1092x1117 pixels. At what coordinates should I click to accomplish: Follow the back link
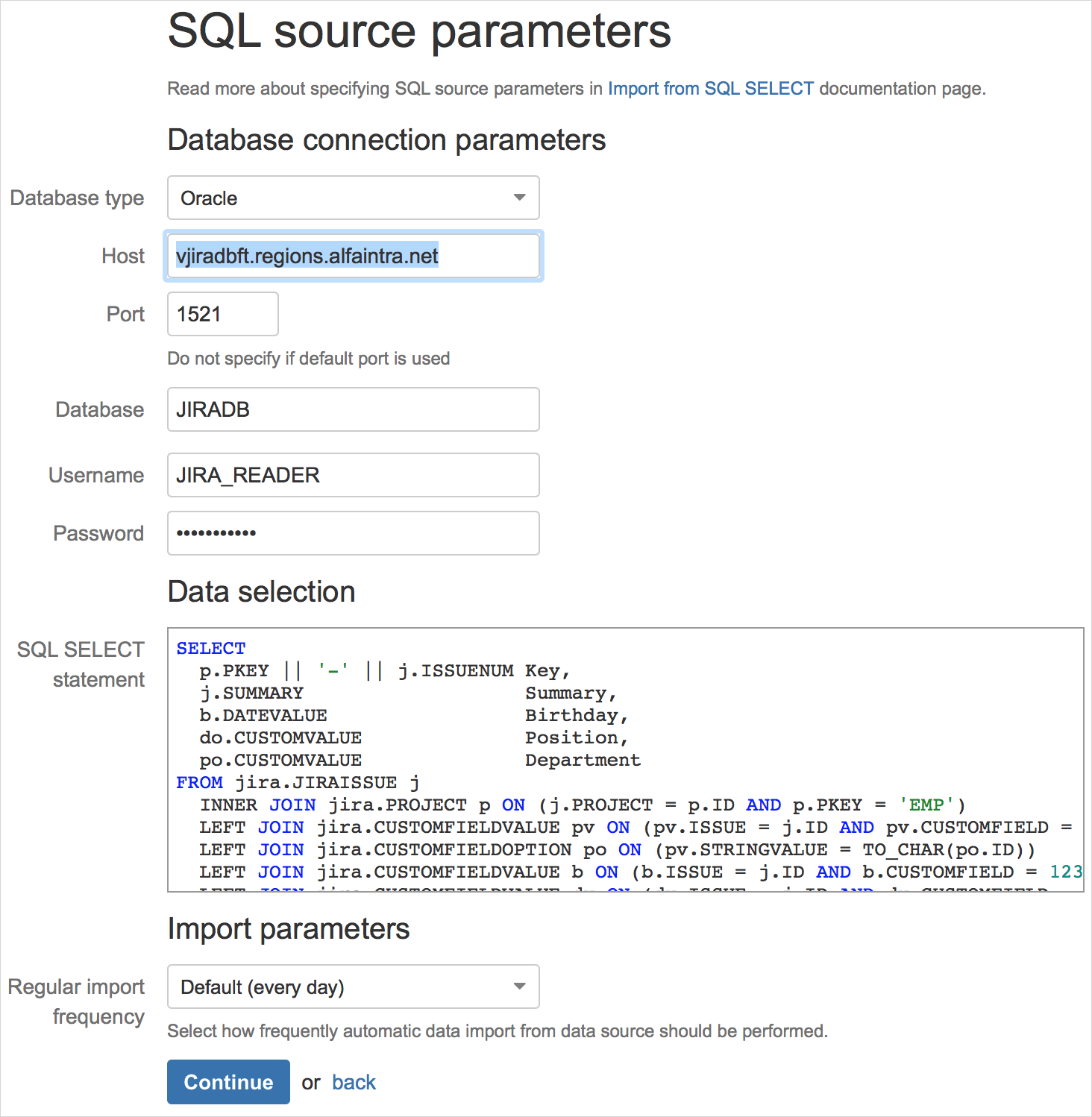click(x=354, y=1082)
